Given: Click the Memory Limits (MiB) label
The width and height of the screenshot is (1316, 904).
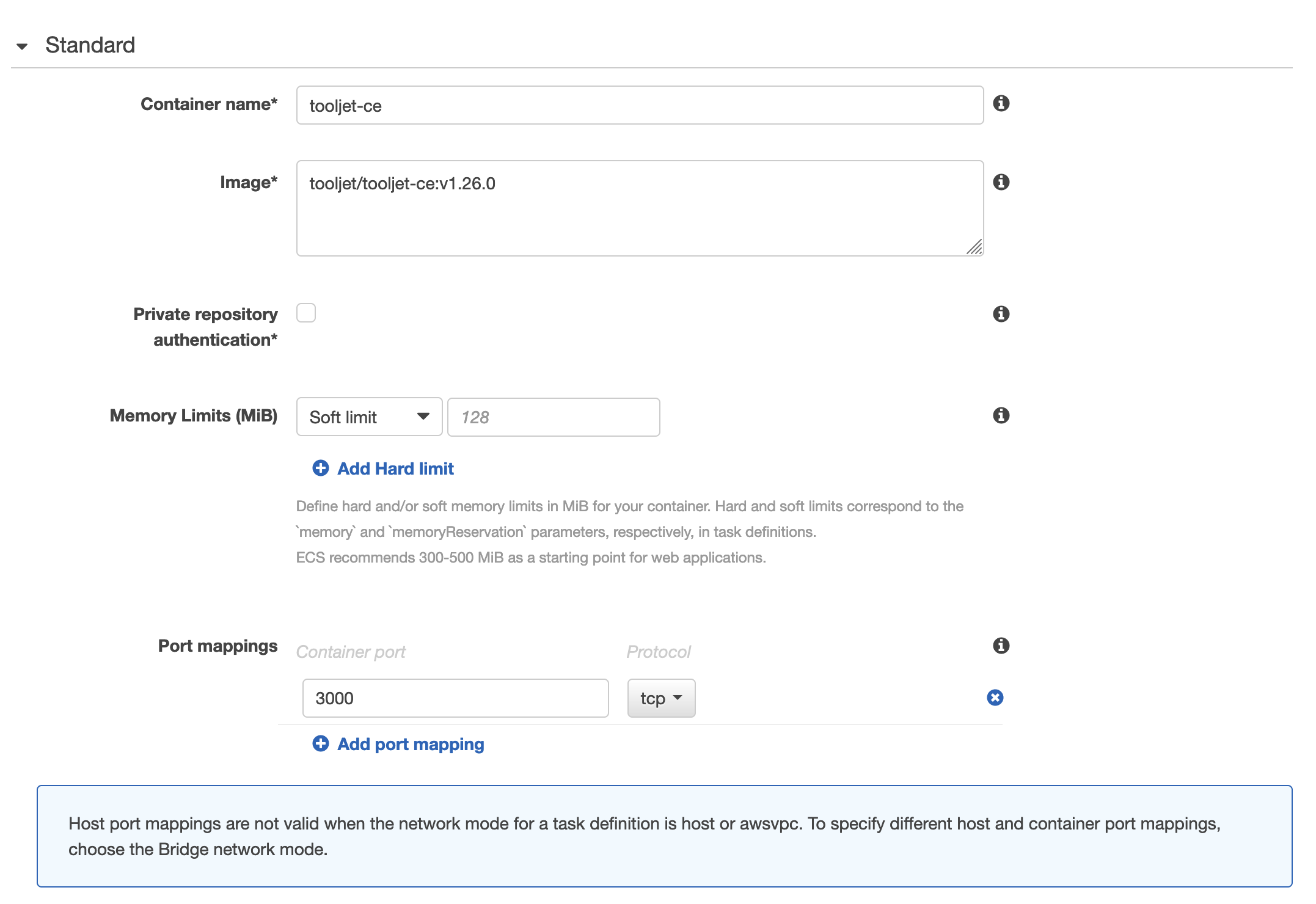Looking at the screenshot, I should click(194, 415).
